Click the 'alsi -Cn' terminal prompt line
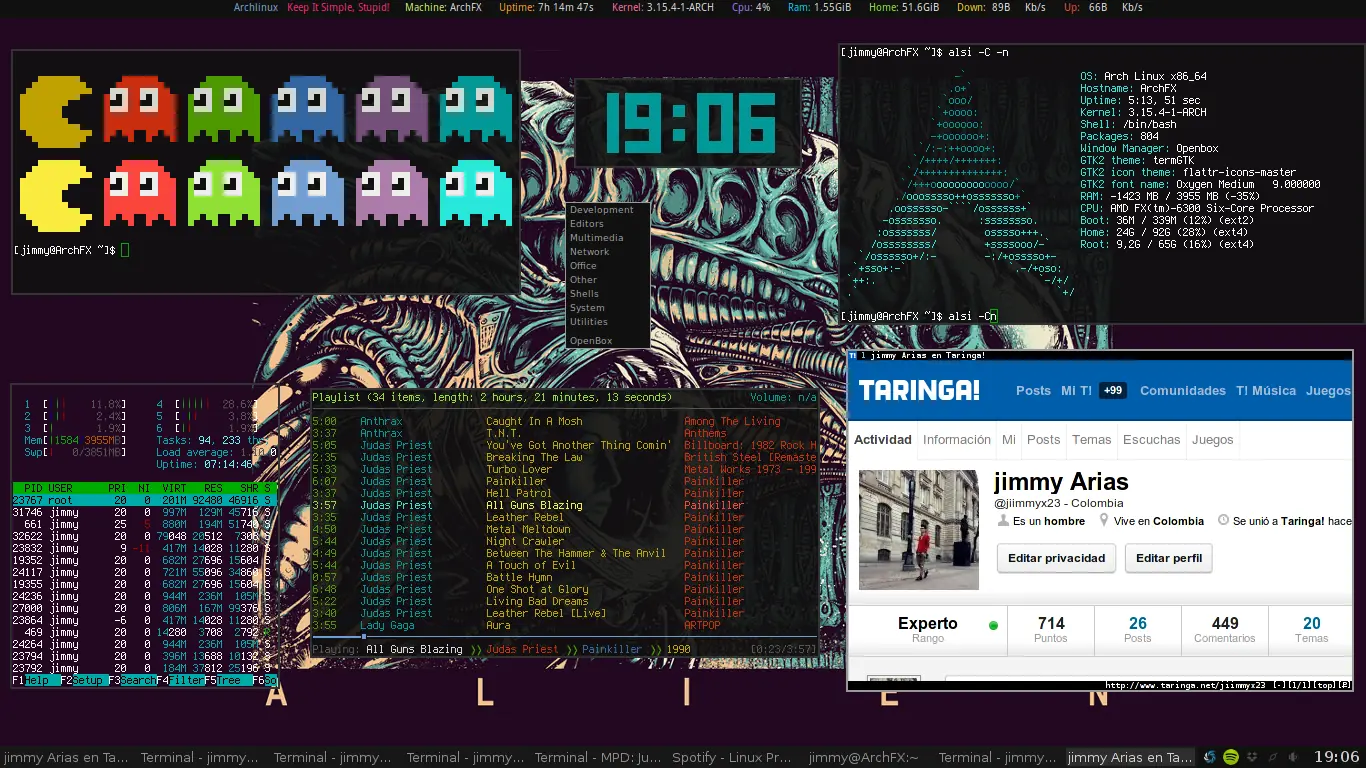The height and width of the screenshot is (768, 1366). point(919,316)
